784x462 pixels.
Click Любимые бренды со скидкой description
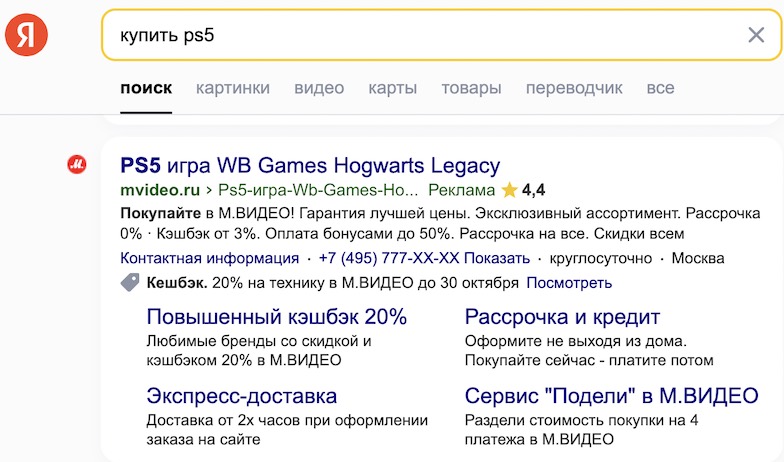258,350
